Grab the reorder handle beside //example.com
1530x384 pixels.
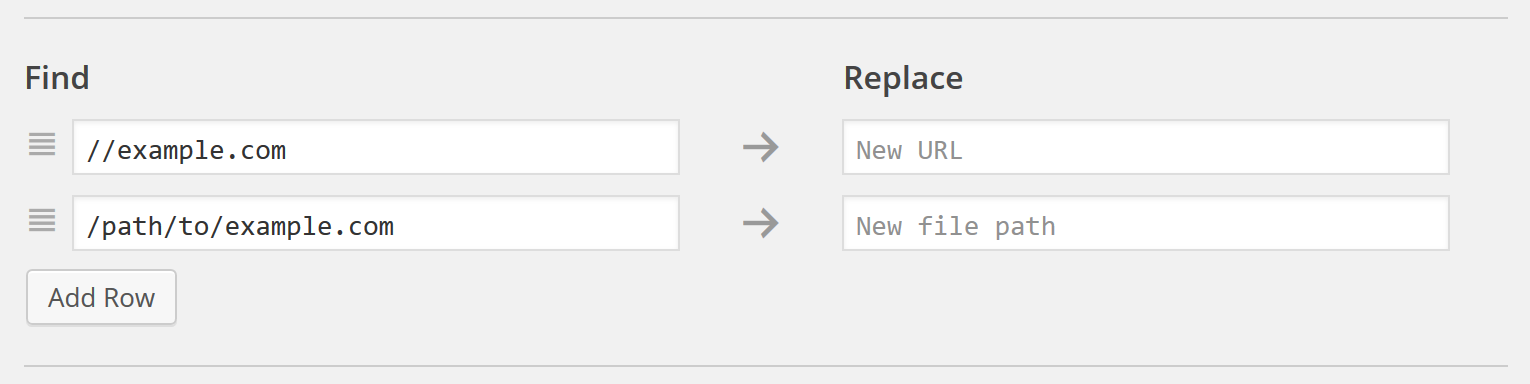[42, 146]
